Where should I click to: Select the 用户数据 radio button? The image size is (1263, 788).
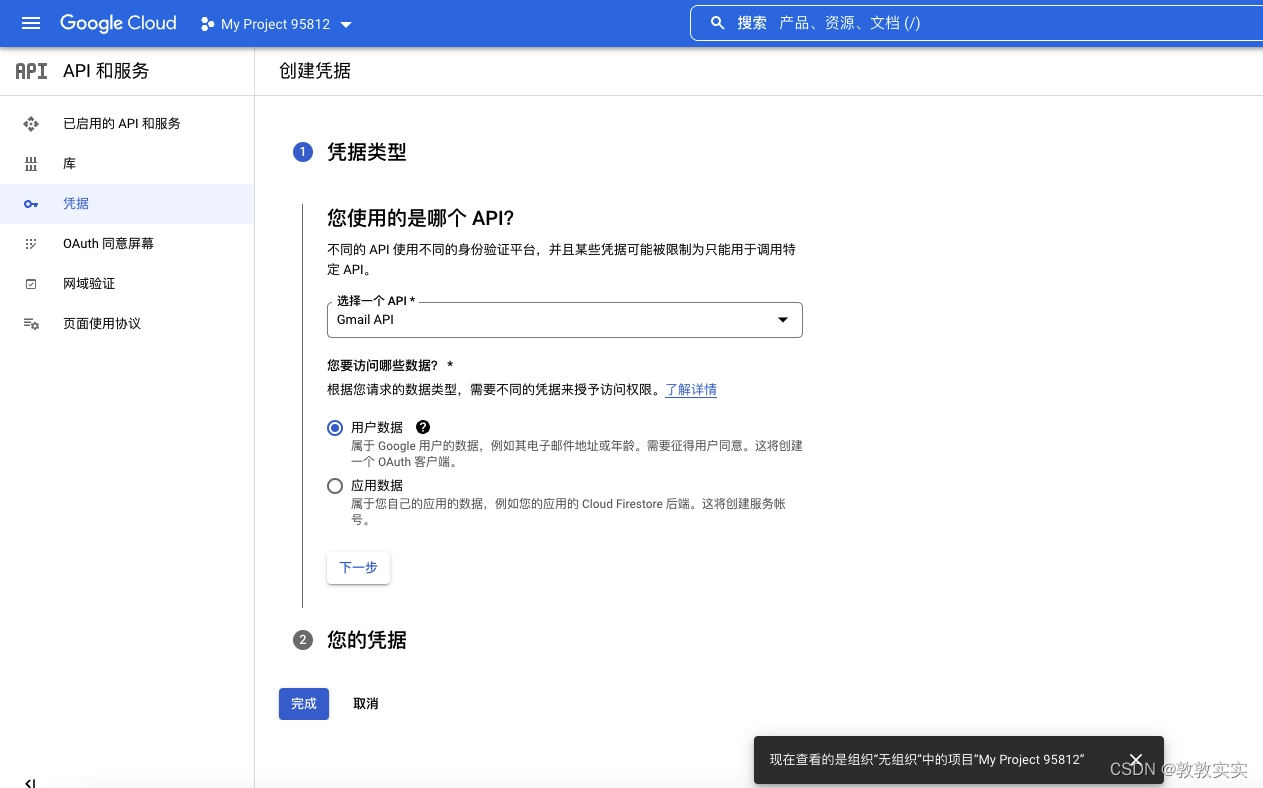[335, 428]
